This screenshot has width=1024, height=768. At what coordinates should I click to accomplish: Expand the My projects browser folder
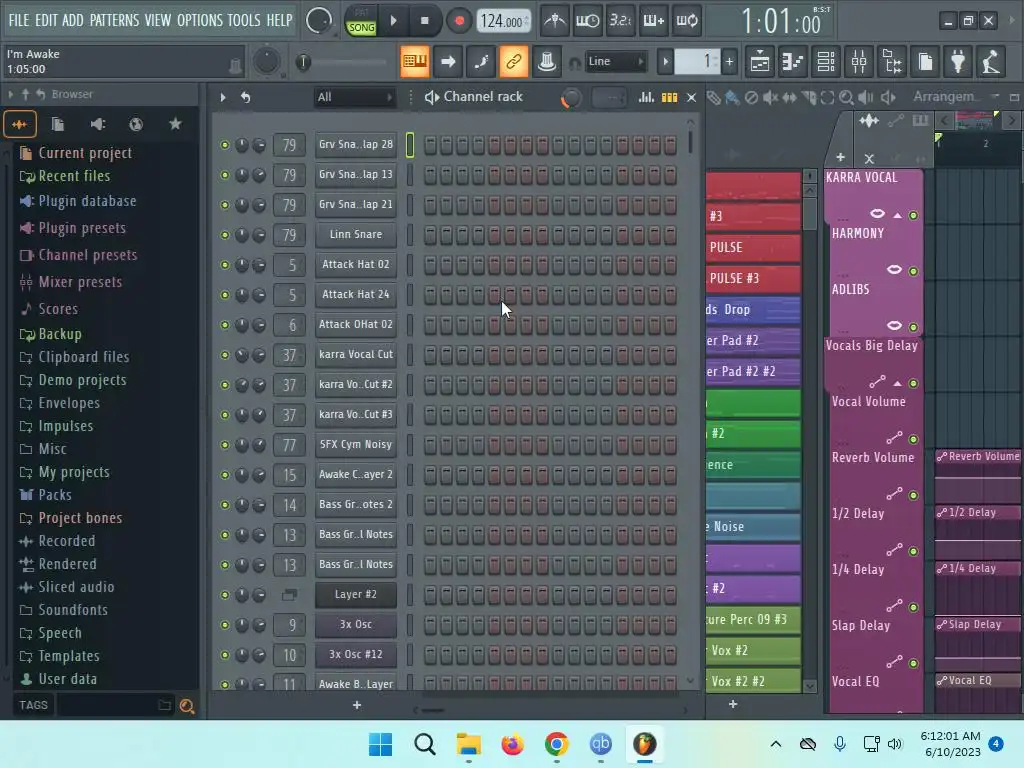pyautogui.click(x=65, y=472)
